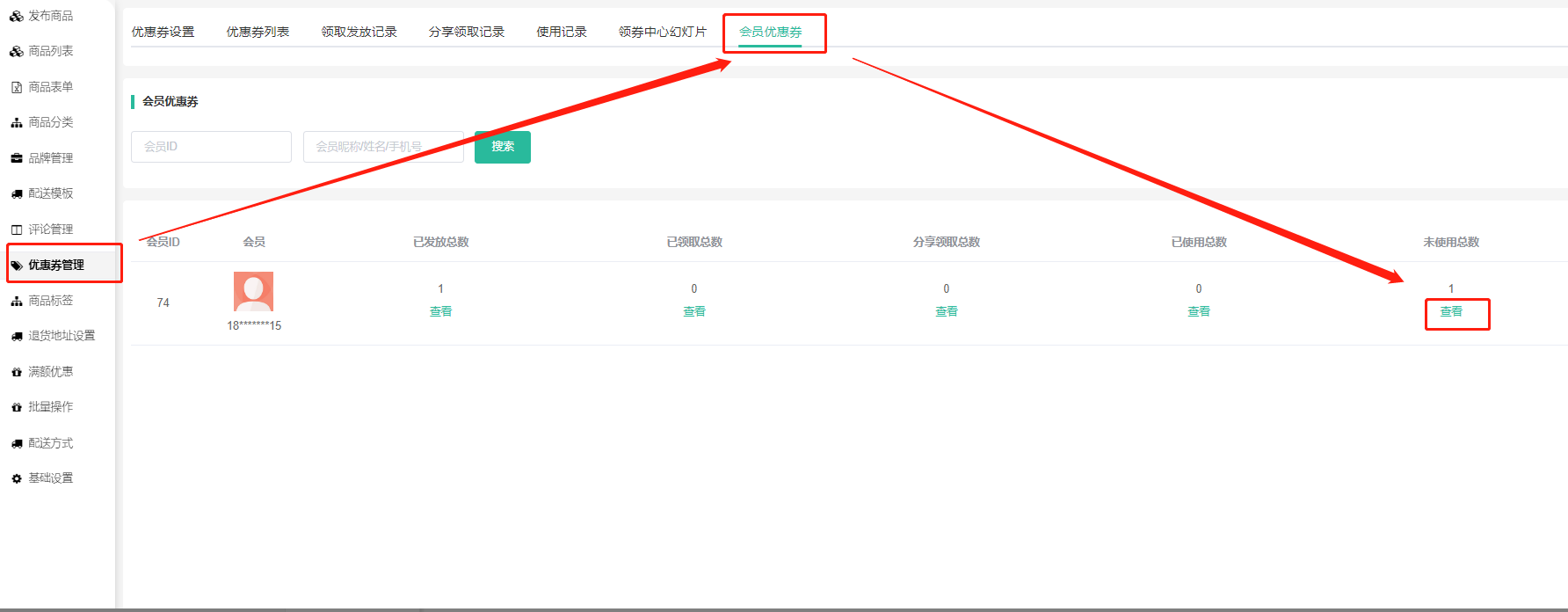
Task: Click the 基础设置 gear icon
Action: pyautogui.click(x=17, y=478)
